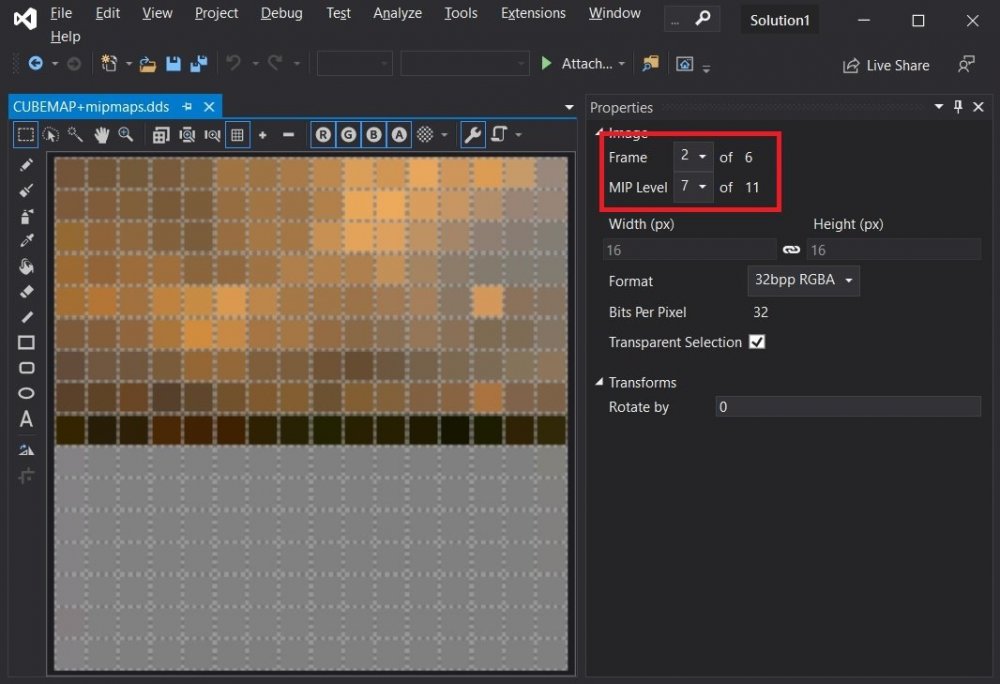Switch to the CUBEMAP+mipmaps.dds tab

(x=91, y=106)
